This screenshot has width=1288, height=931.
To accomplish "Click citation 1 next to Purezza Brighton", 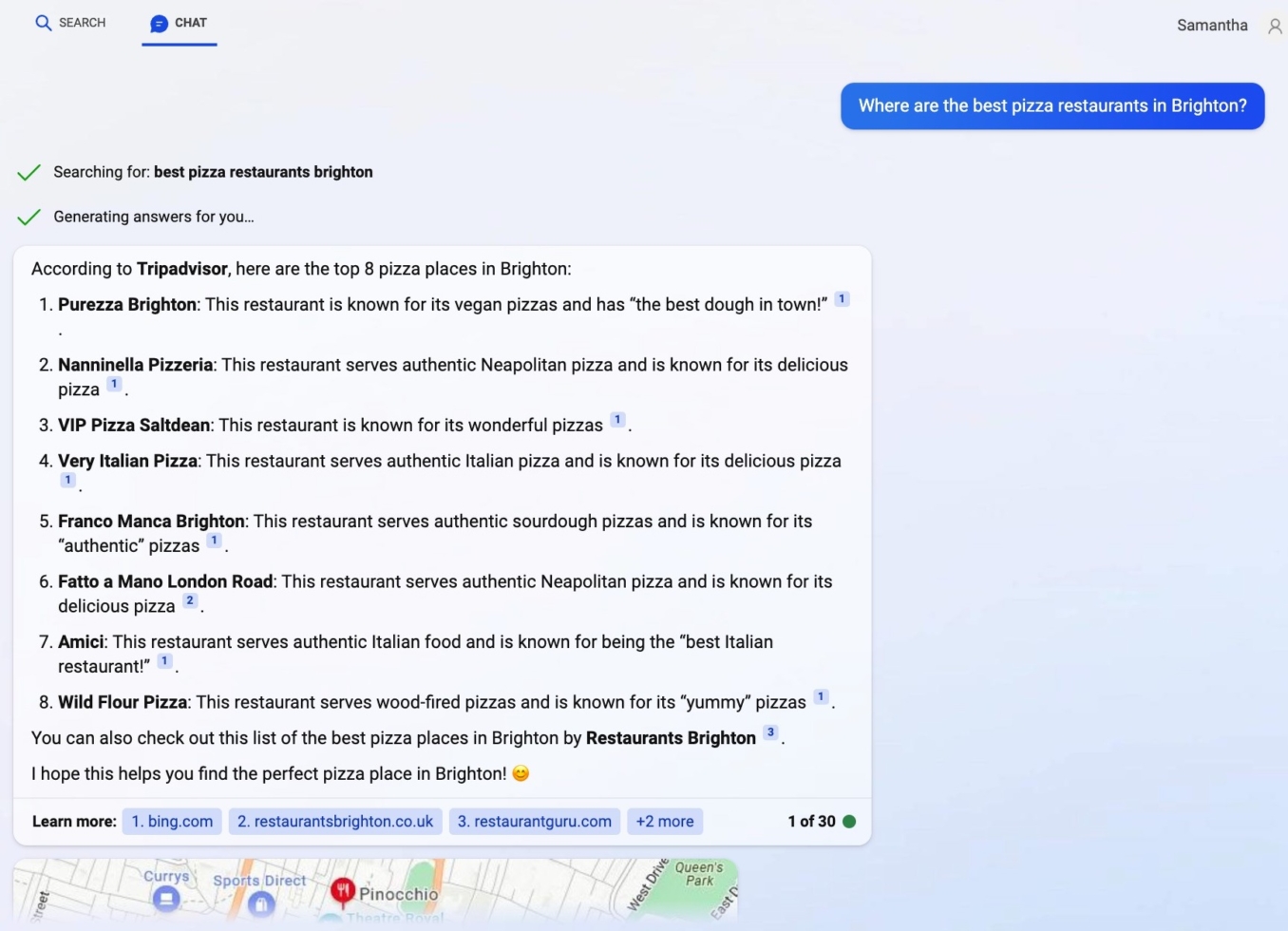I will pos(842,298).
